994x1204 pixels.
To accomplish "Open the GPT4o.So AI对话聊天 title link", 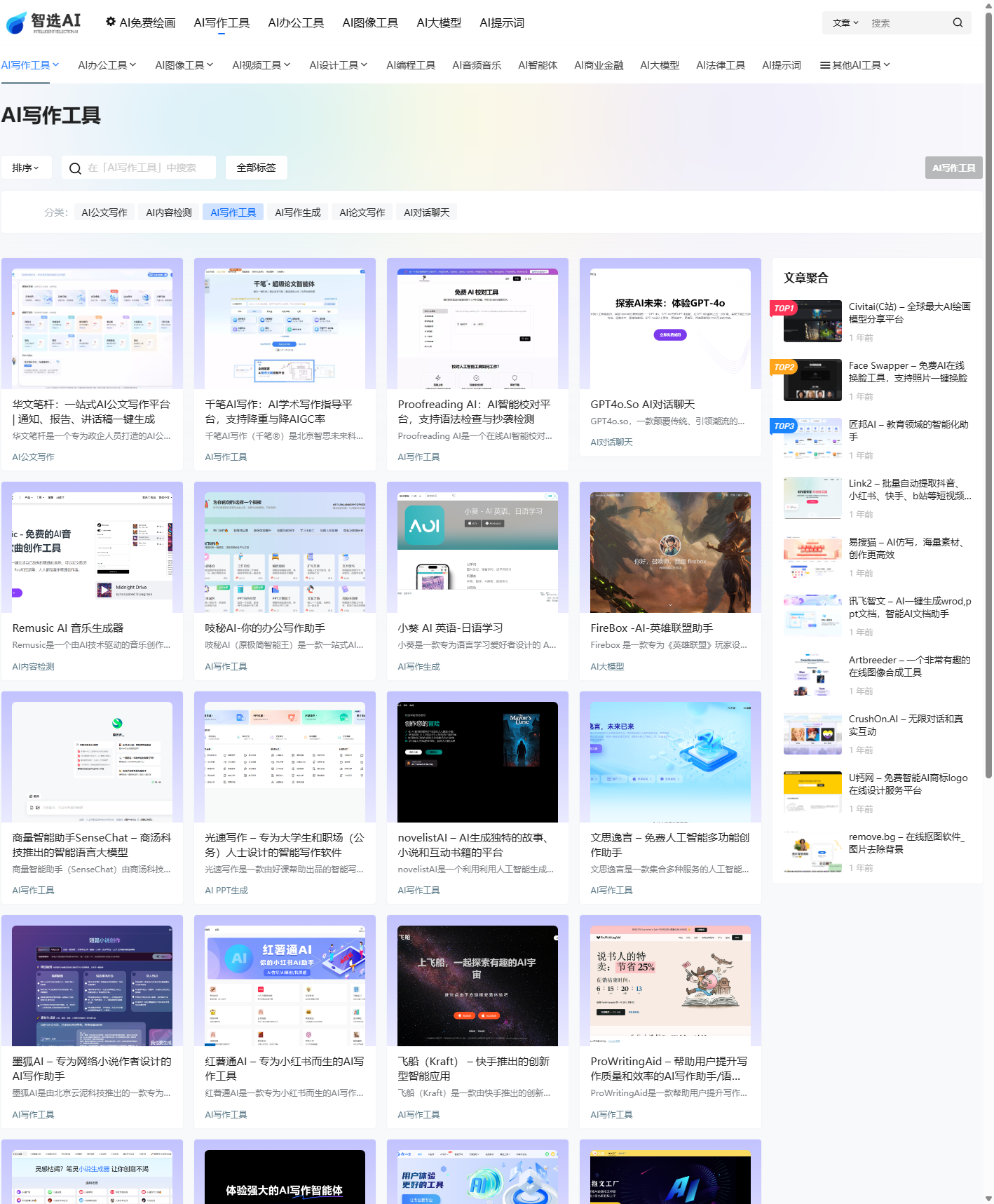I will pos(642,405).
